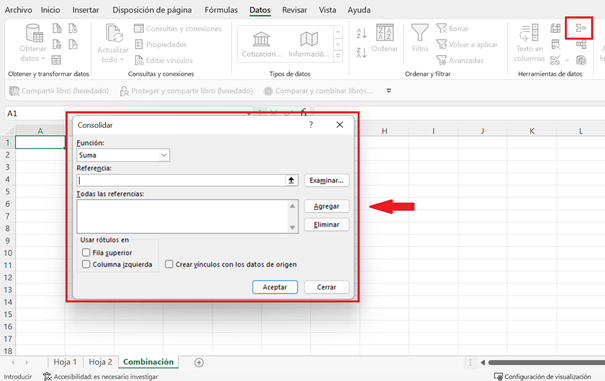Open Obtener datos dropdown arrow
605x381 pixels.
point(43,59)
